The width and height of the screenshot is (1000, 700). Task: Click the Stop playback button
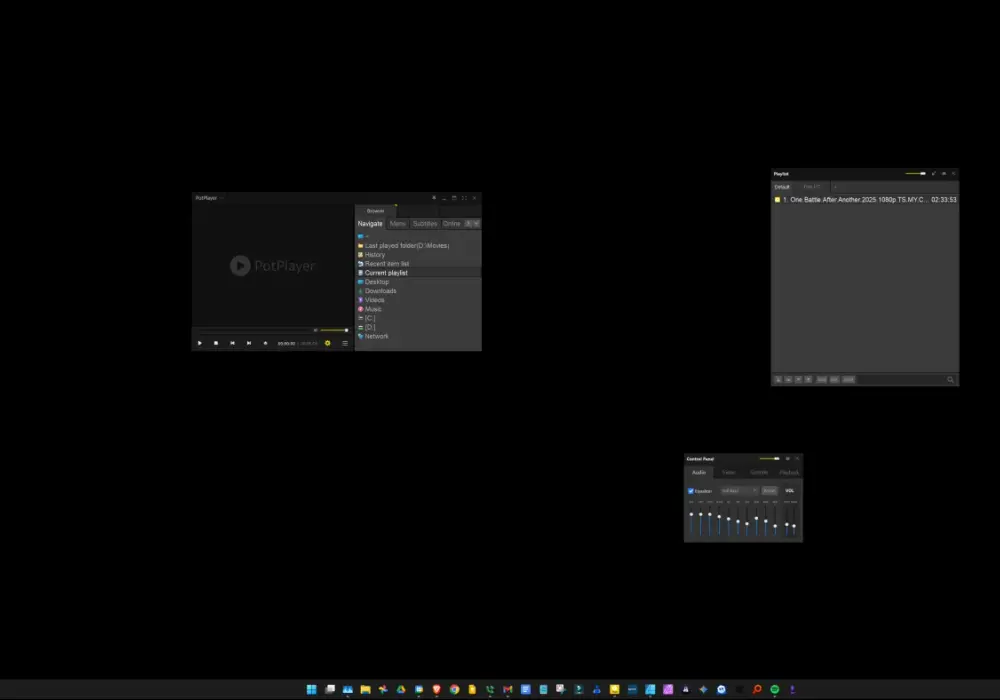point(216,343)
